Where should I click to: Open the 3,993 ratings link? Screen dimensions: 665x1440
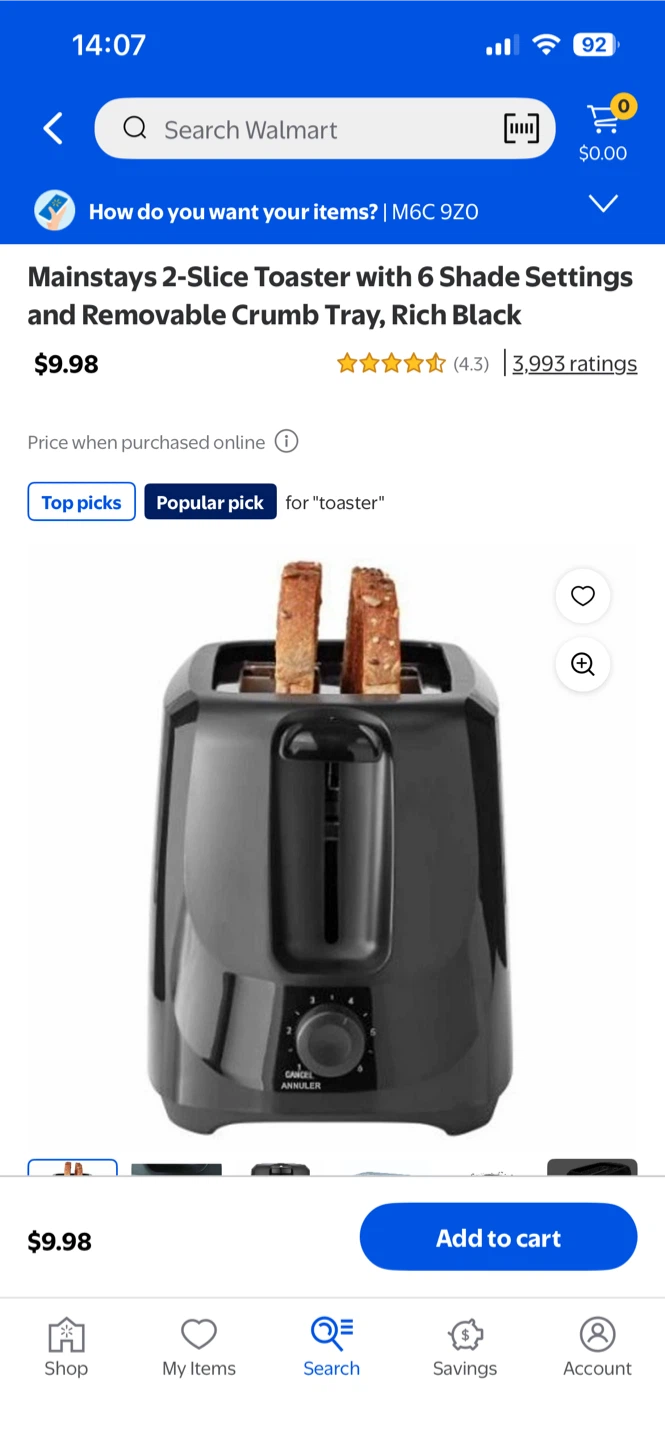(x=574, y=363)
